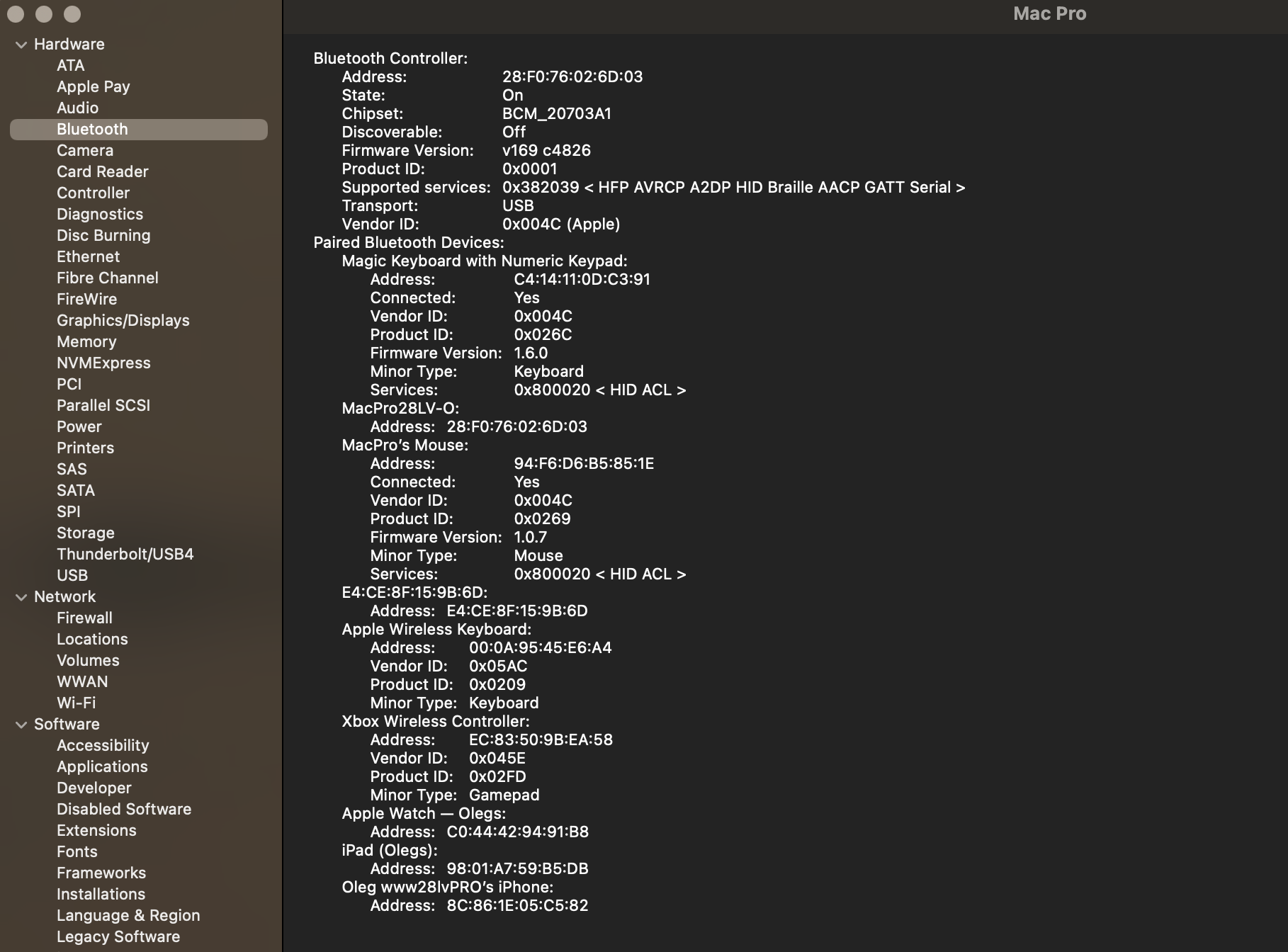The height and width of the screenshot is (952, 1288).
Task: Open Apple Pay hardware info
Action: 94,86
